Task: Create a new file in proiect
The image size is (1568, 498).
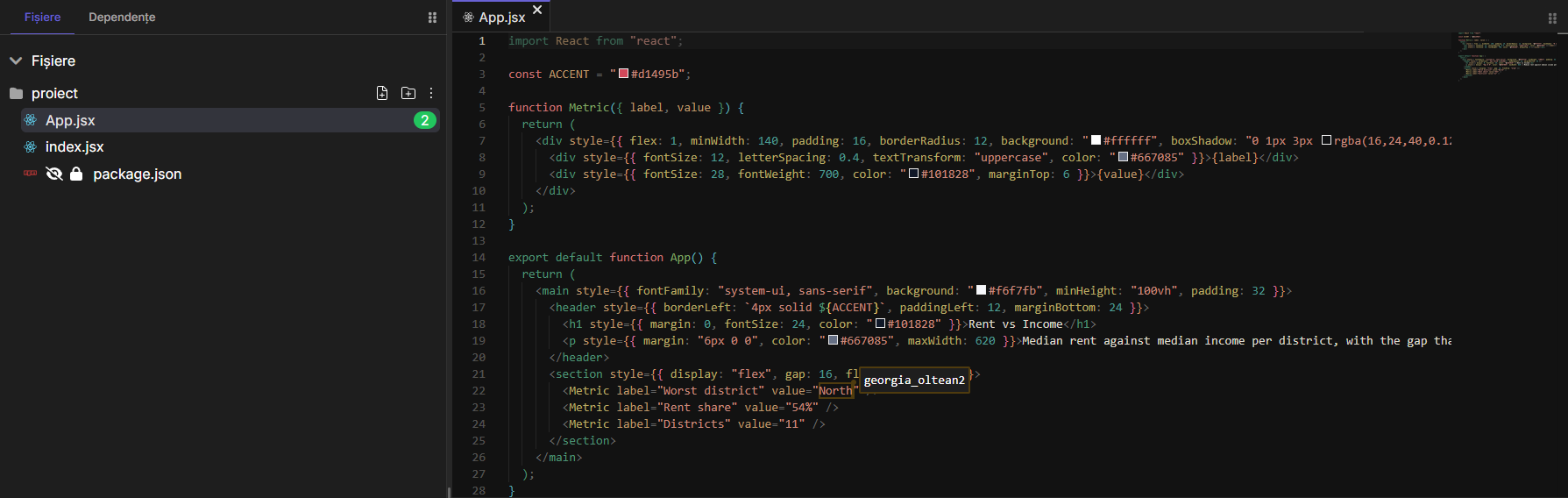Action: pyautogui.click(x=382, y=93)
